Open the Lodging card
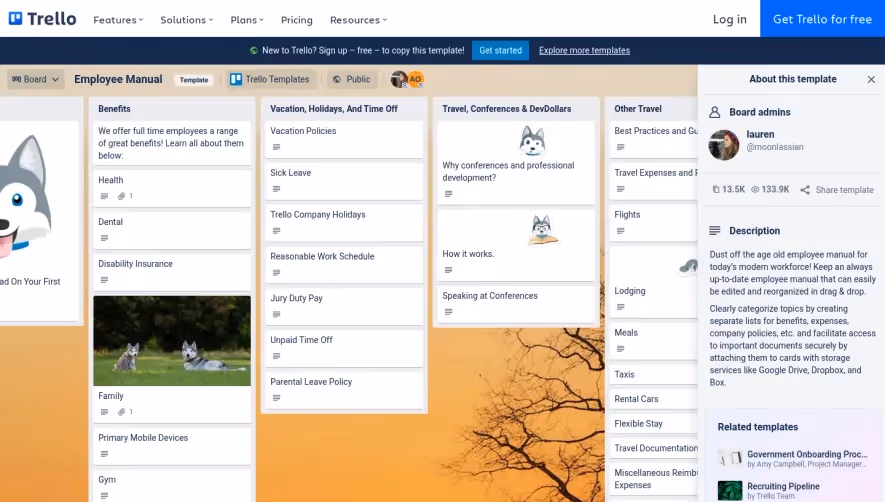This screenshot has height=502, width=885. [x=654, y=282]
